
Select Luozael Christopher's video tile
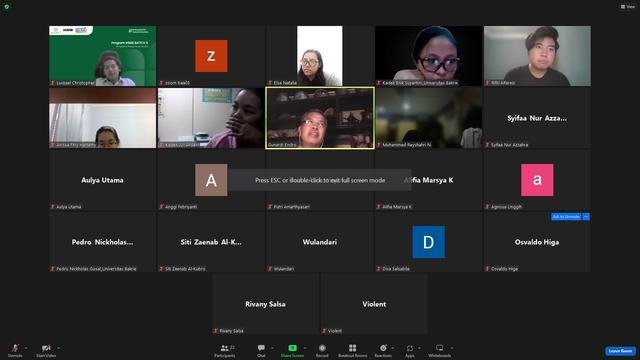(x=102, y=56)
